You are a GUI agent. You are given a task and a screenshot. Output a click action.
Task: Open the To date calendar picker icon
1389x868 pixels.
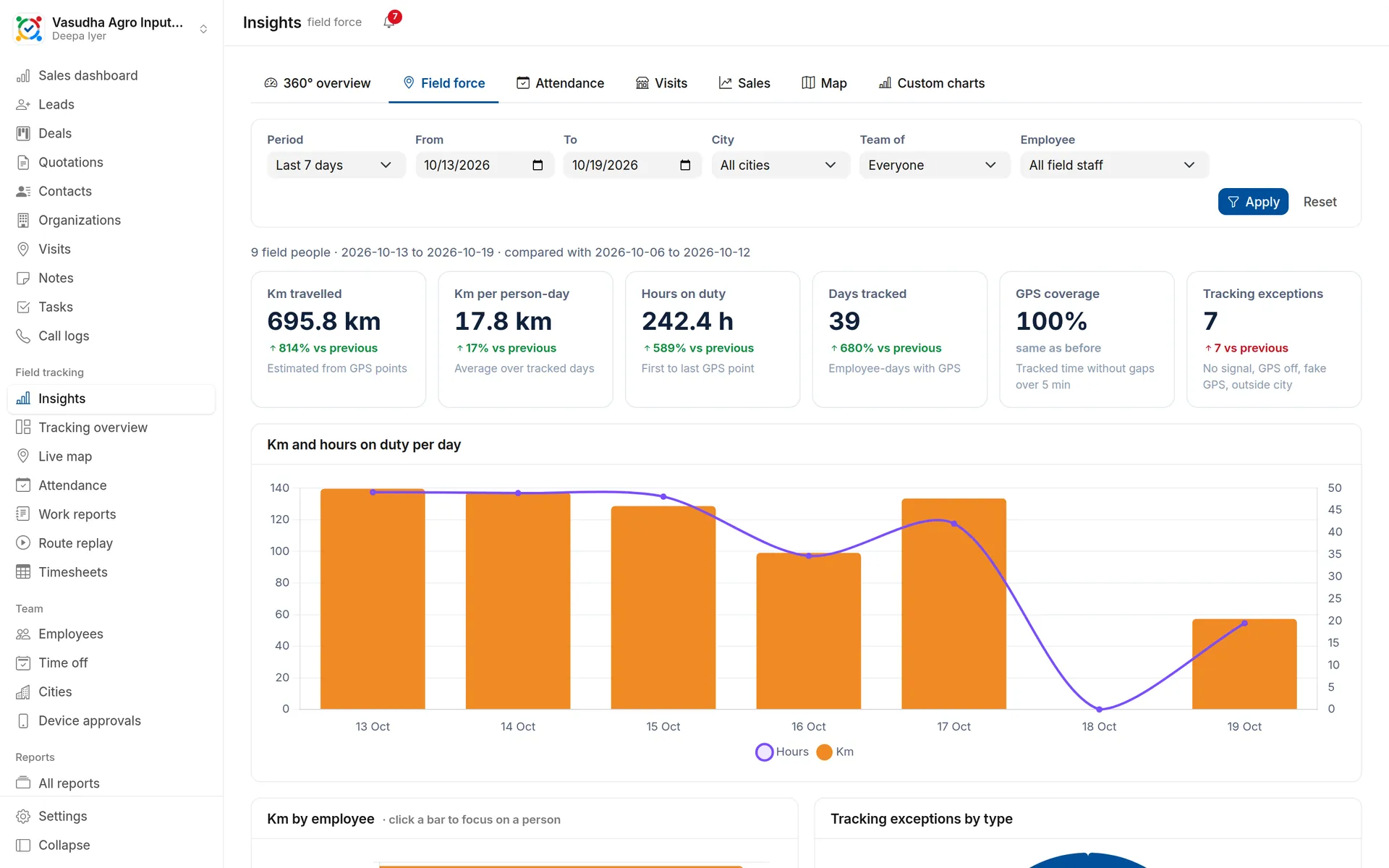point(685,166)
